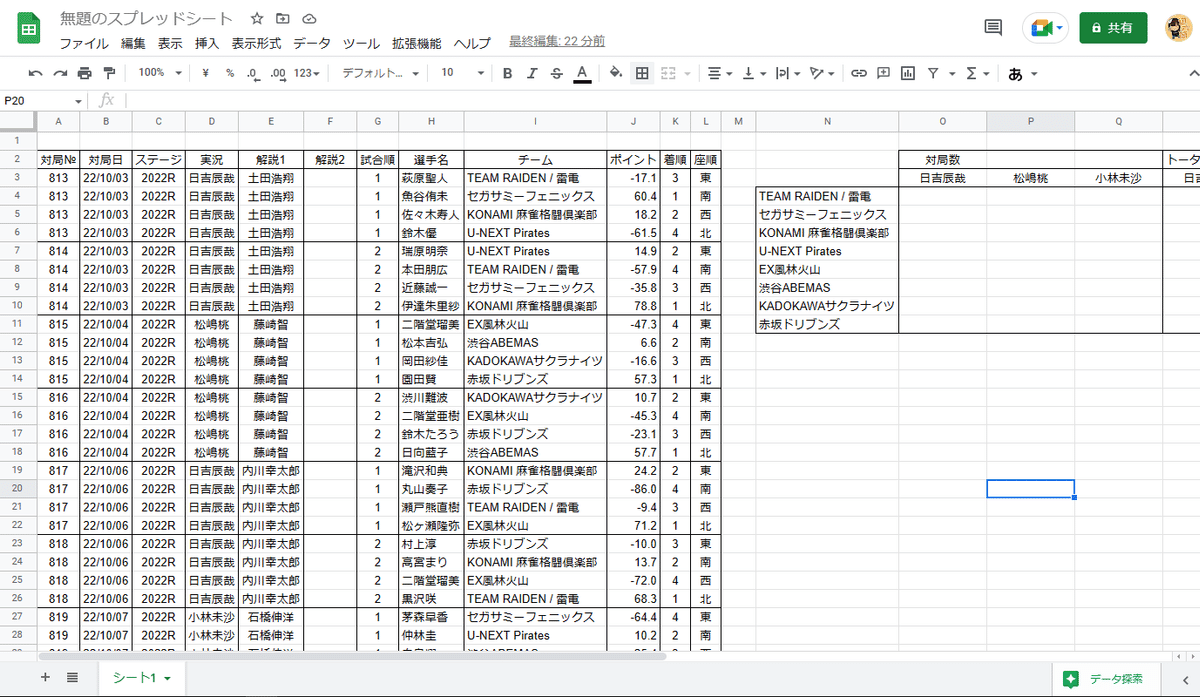The width and height of the screenshot is (1200, 697).
Task: Star the document title
Action: tap(257, 18)
